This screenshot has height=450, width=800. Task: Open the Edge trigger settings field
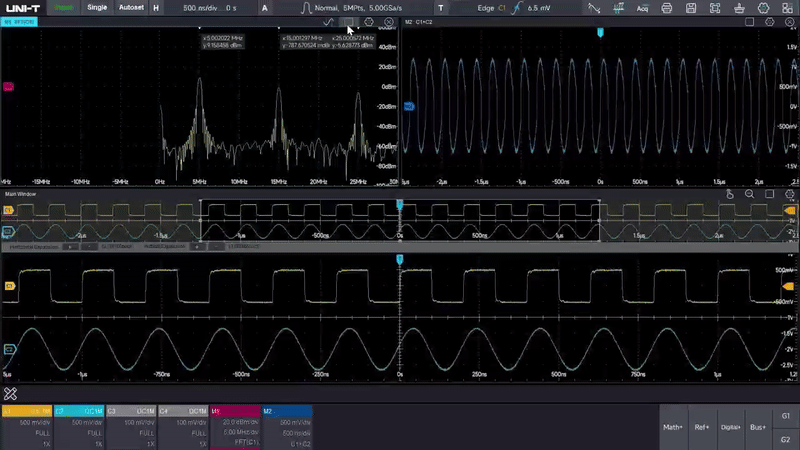point(510,7)
